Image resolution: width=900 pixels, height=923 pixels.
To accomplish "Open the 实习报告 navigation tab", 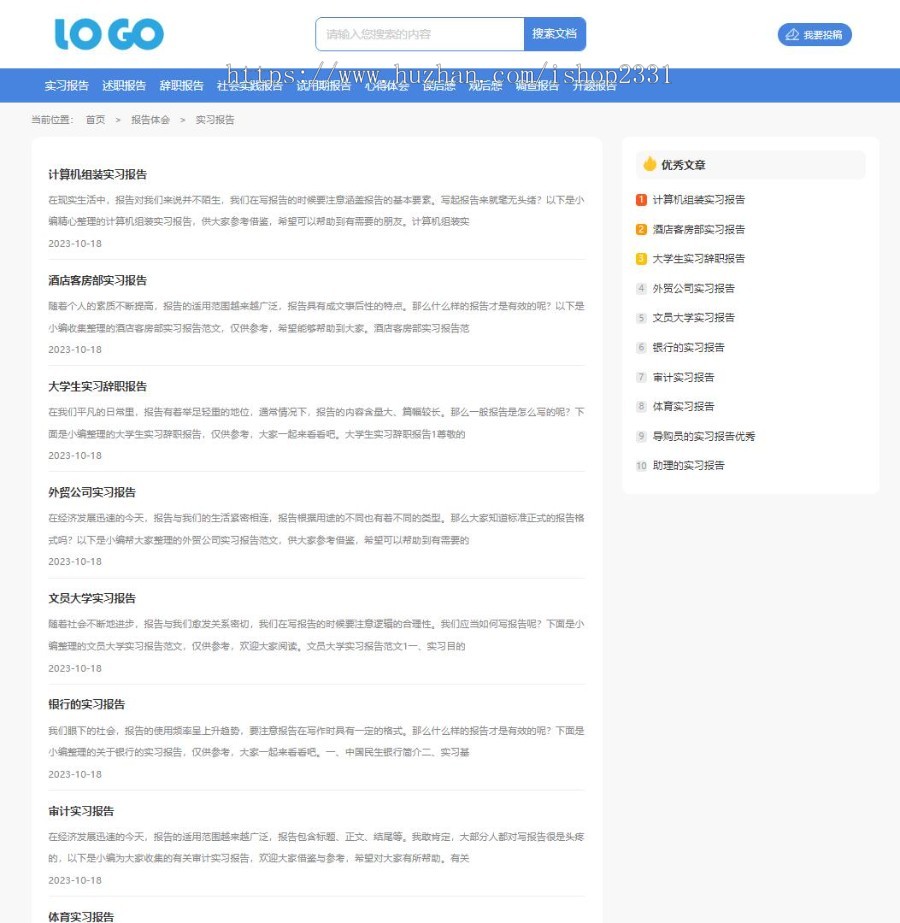I will pos(67,85).
